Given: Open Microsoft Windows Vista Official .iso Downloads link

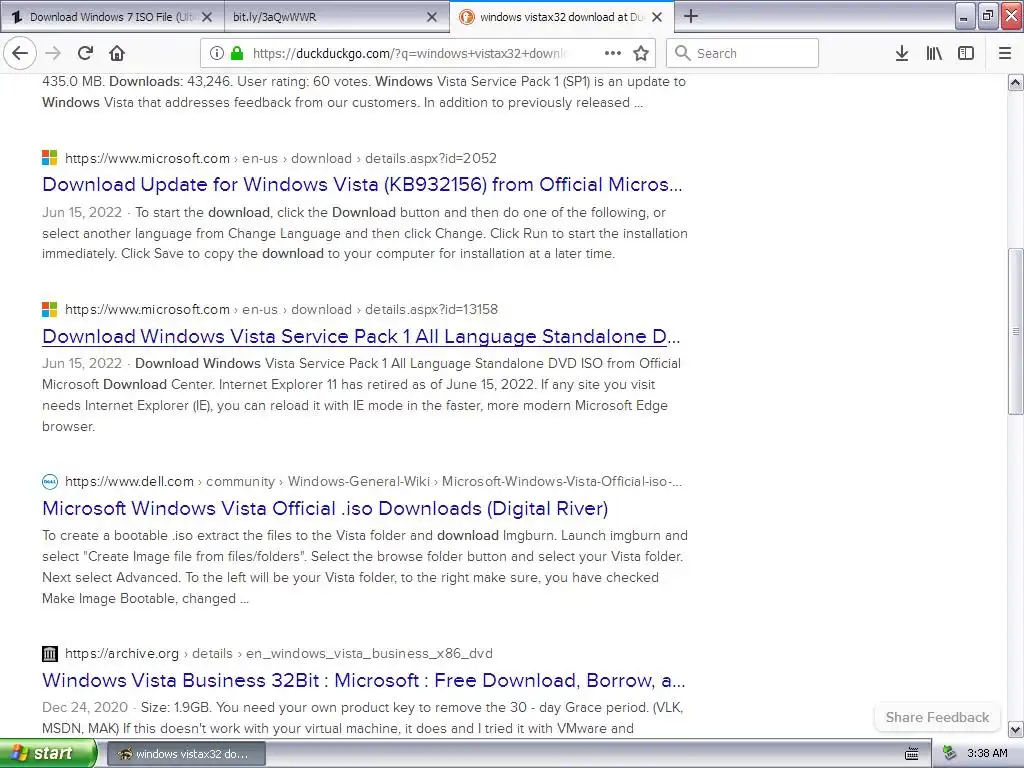Looking at the screenshot, I should click(x=325, y=509).
